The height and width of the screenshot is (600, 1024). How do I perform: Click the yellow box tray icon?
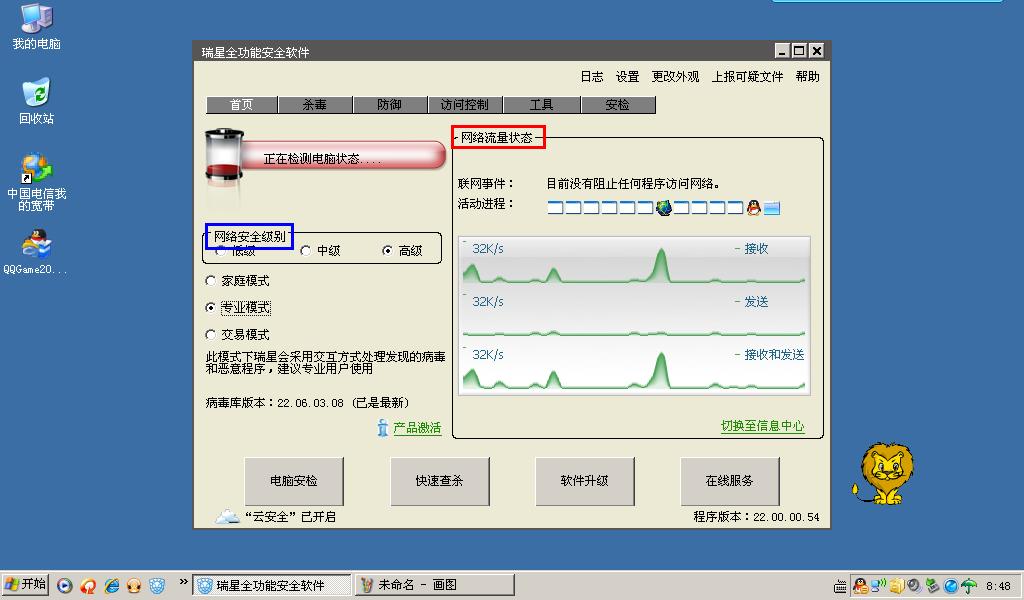[x=897, y=586]
